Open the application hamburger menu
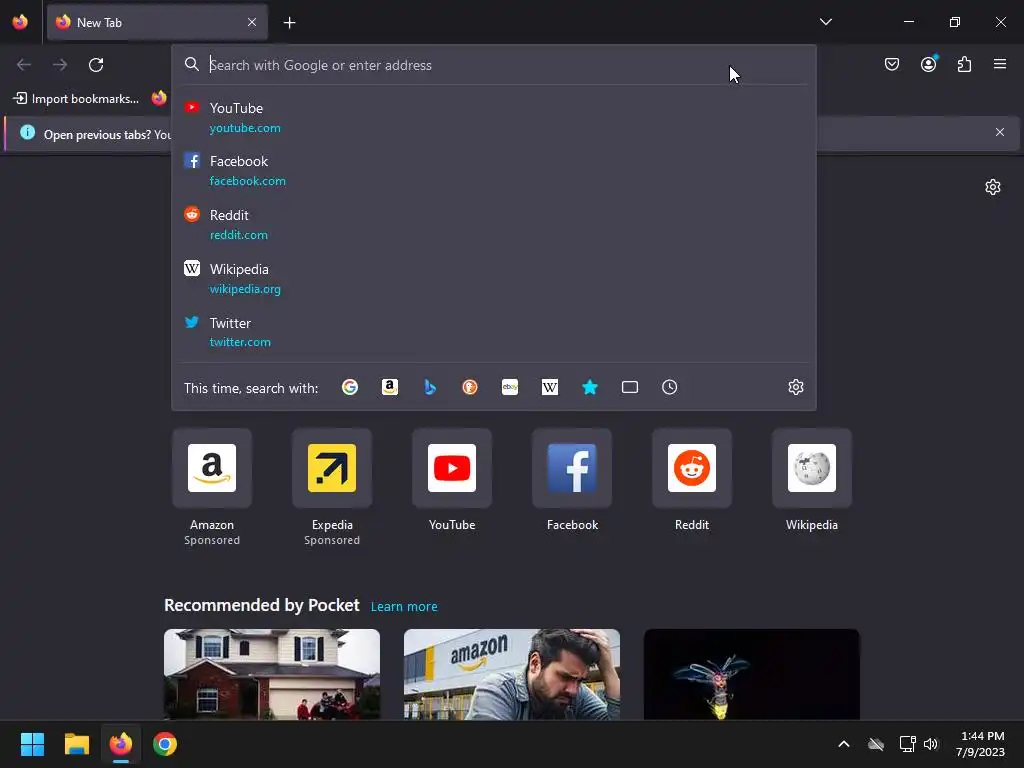This screenshot has width=1024, height=768. coord(1000,64)
